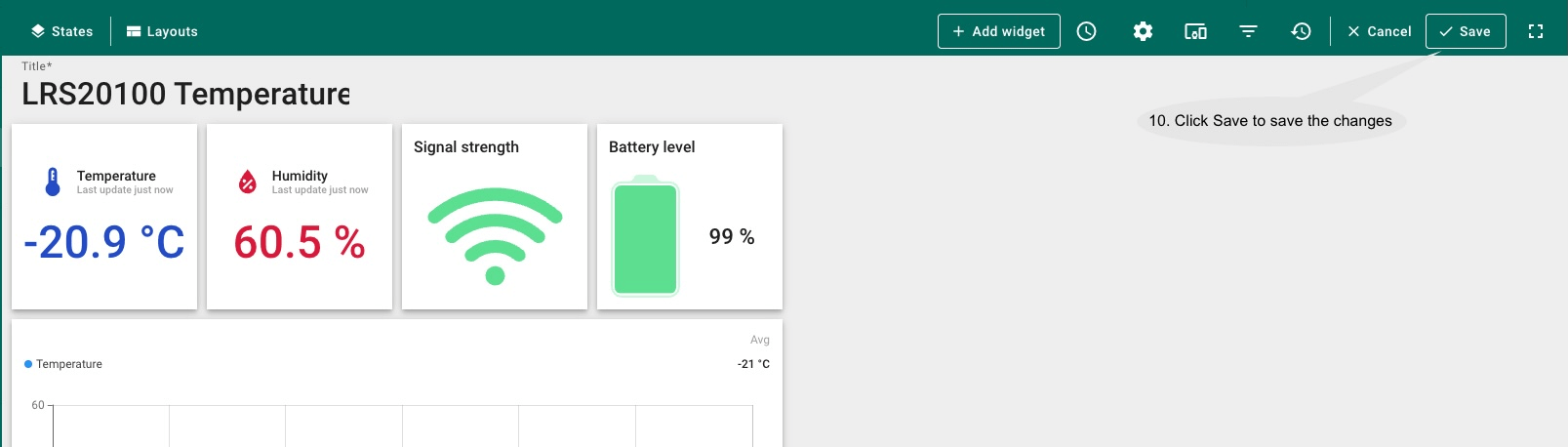Open the States menu

[x=61, y=31]
